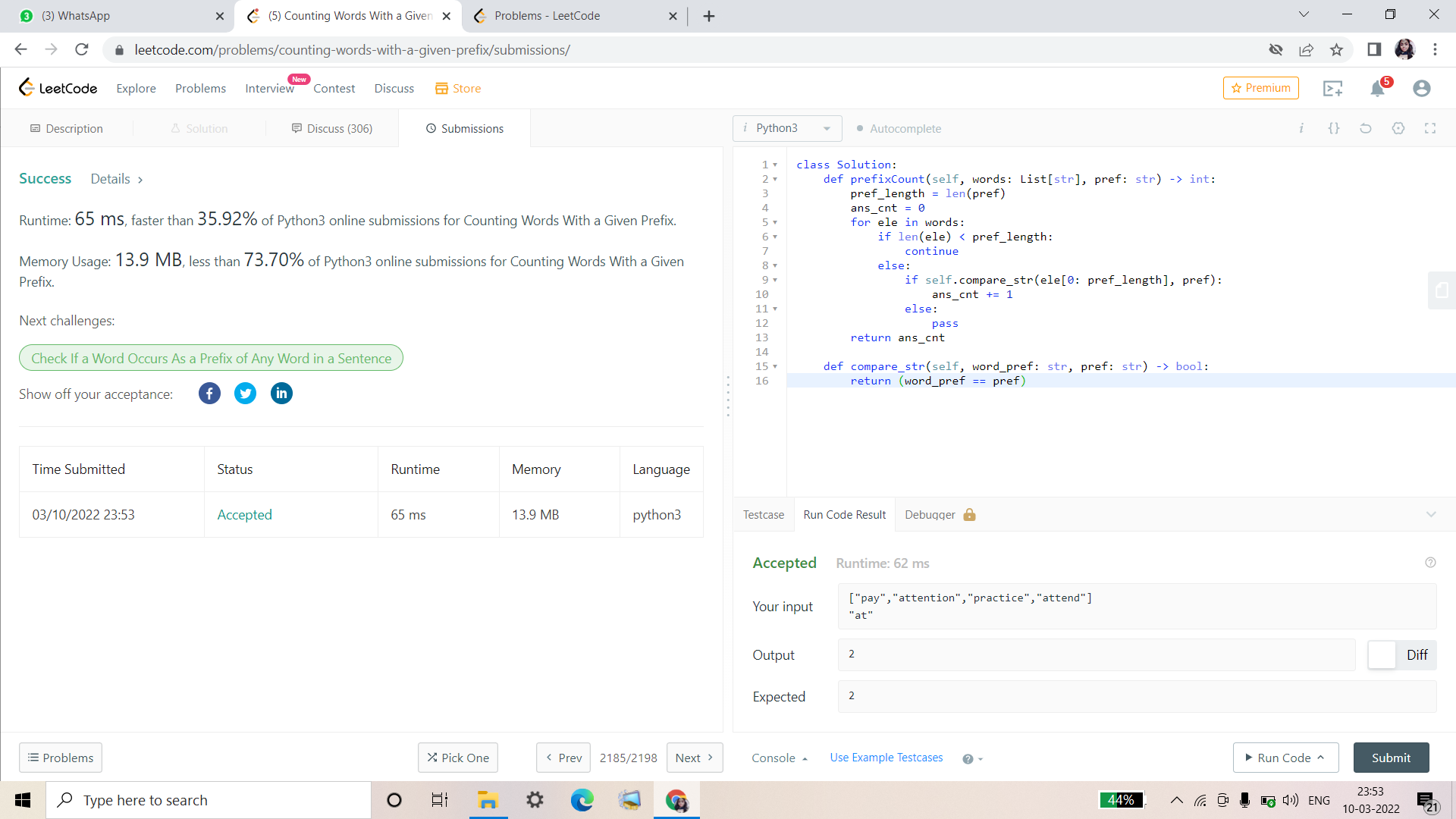The width and height of the screenshot is (1456, 819).
Task: Click the LeetCode logo
Action: (x=58, y=88)
